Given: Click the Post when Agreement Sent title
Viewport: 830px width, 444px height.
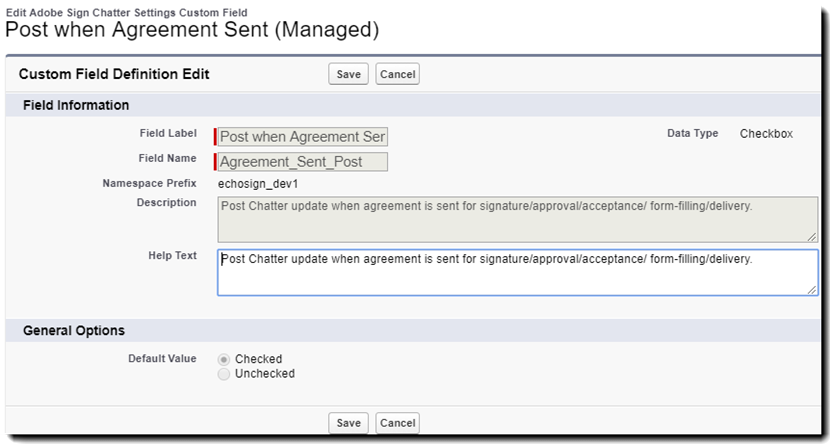Looking at the screenshot, I should (x=192, y=30).
